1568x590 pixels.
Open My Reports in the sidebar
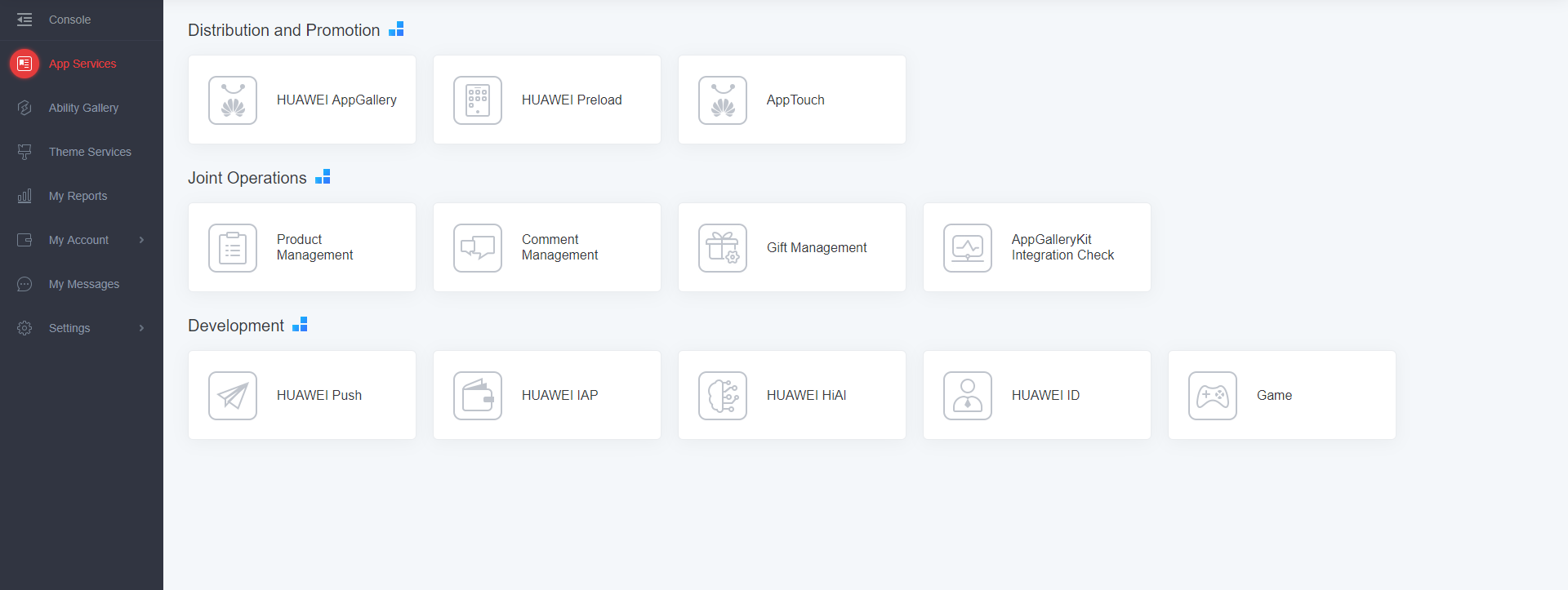78,196
